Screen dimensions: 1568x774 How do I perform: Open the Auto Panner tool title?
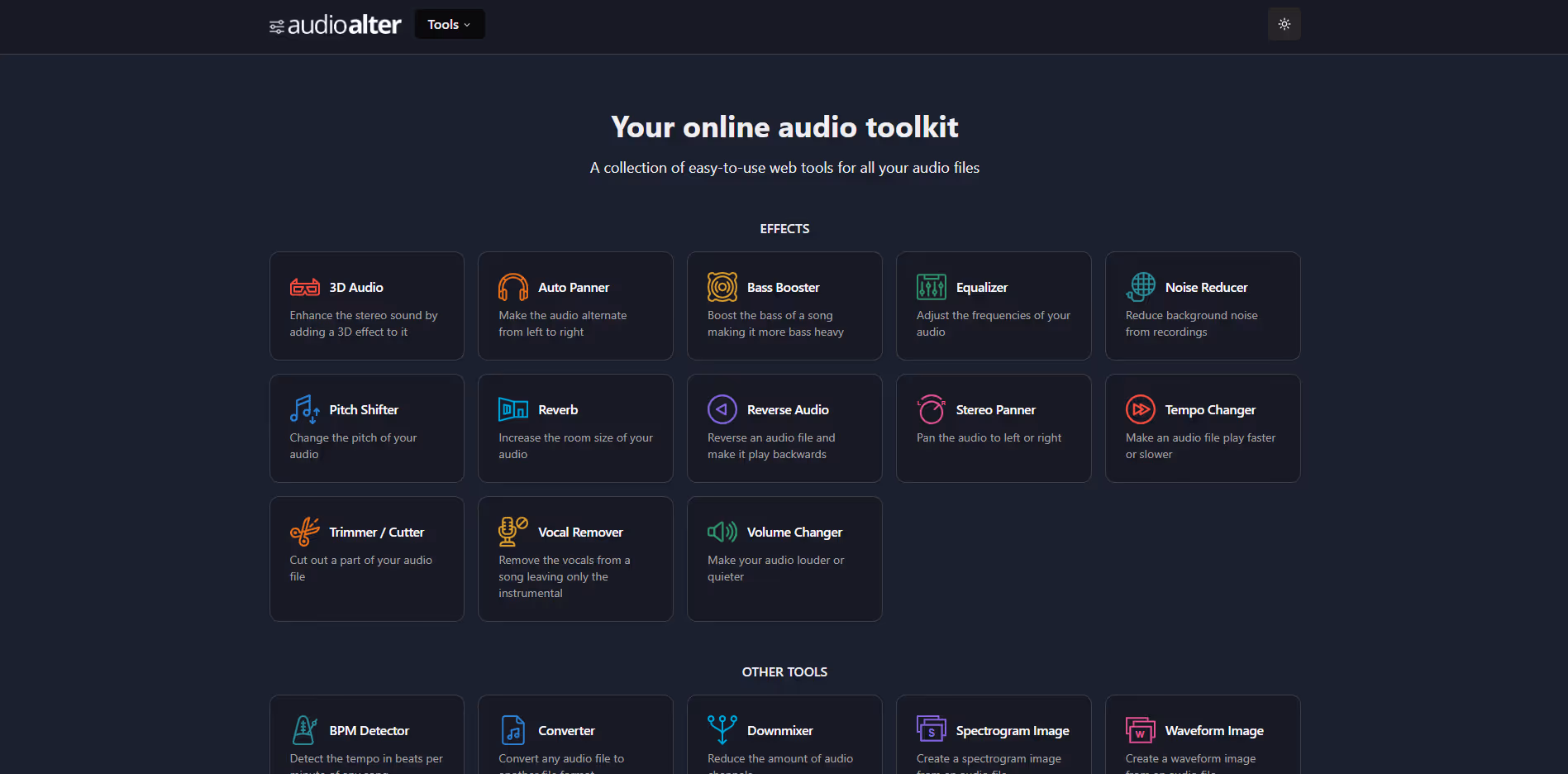tap(574, 288)
